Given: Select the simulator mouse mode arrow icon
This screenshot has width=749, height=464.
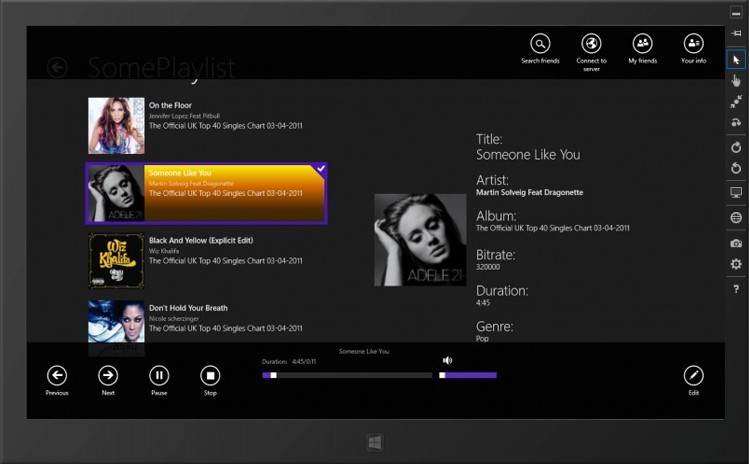Looking at the screenshot, I should (x=736, y=60).
